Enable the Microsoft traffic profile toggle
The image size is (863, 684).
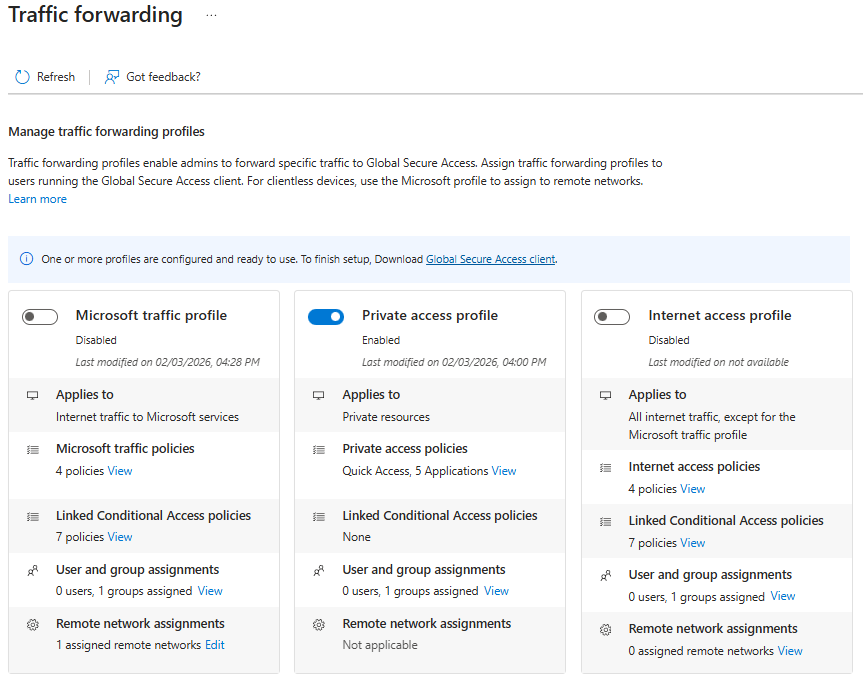(x=40, y=316)
